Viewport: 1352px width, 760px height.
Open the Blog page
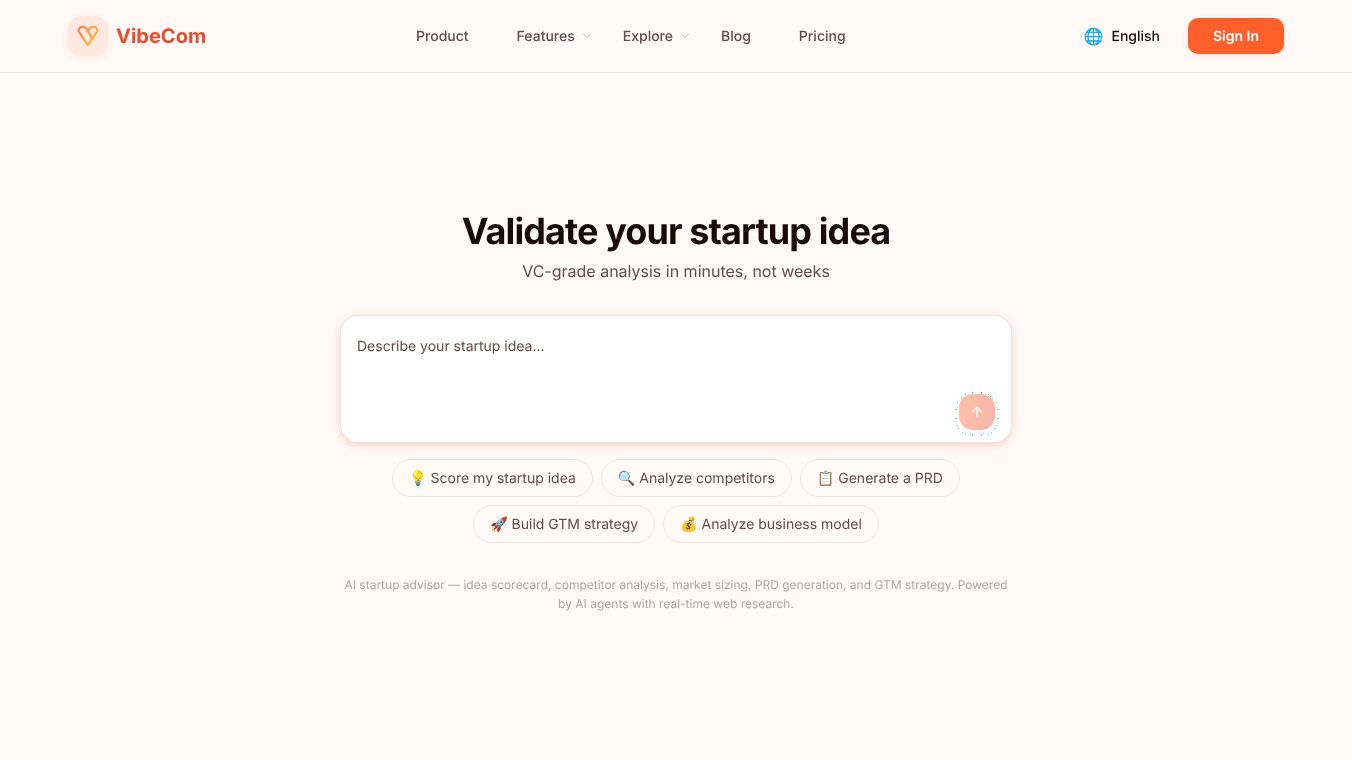[x=736, y=36]
